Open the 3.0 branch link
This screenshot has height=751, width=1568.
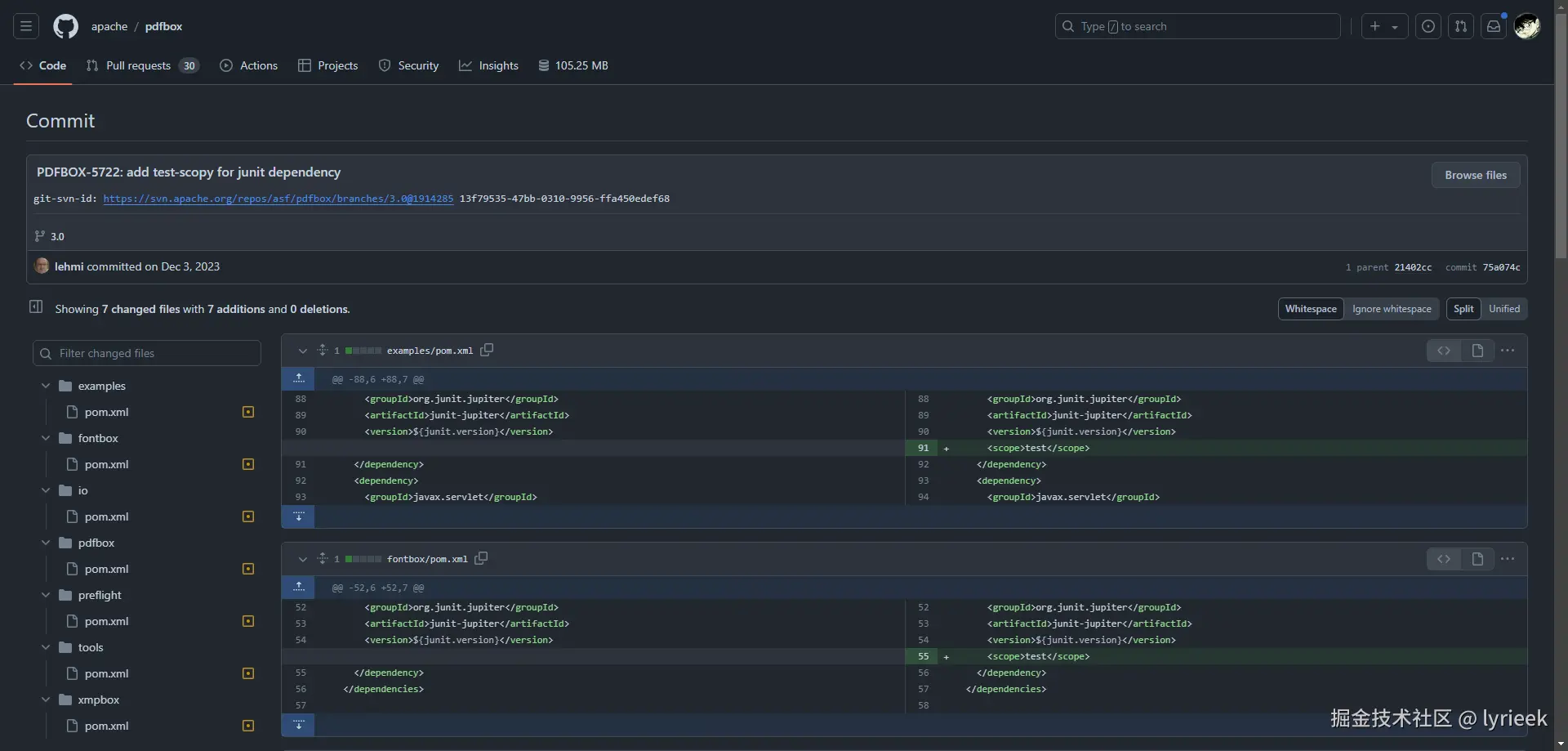click(x=57, y=236)
